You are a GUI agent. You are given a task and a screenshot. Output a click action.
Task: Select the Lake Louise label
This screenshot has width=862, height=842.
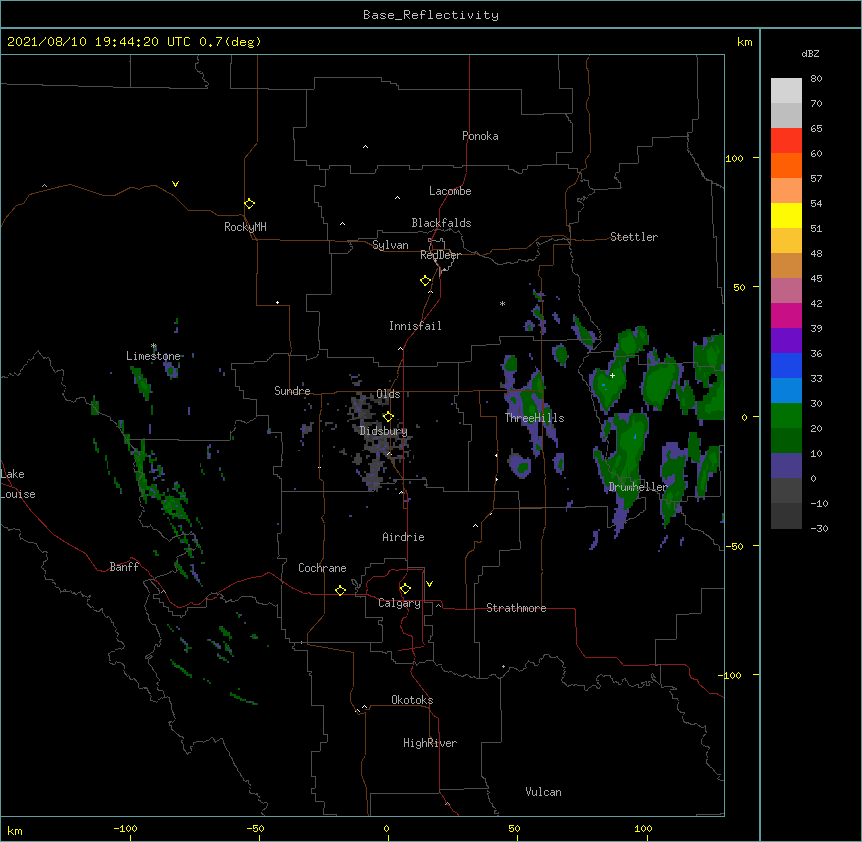(x=18, y=484)
